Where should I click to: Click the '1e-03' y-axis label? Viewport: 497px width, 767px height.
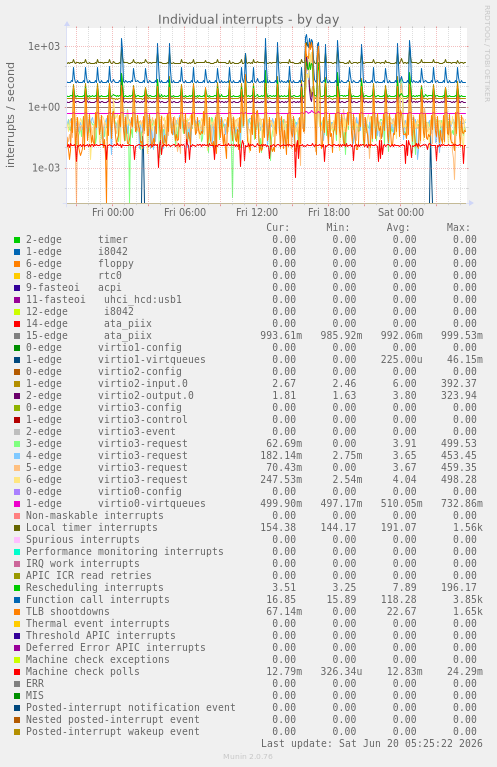(45, 168)
